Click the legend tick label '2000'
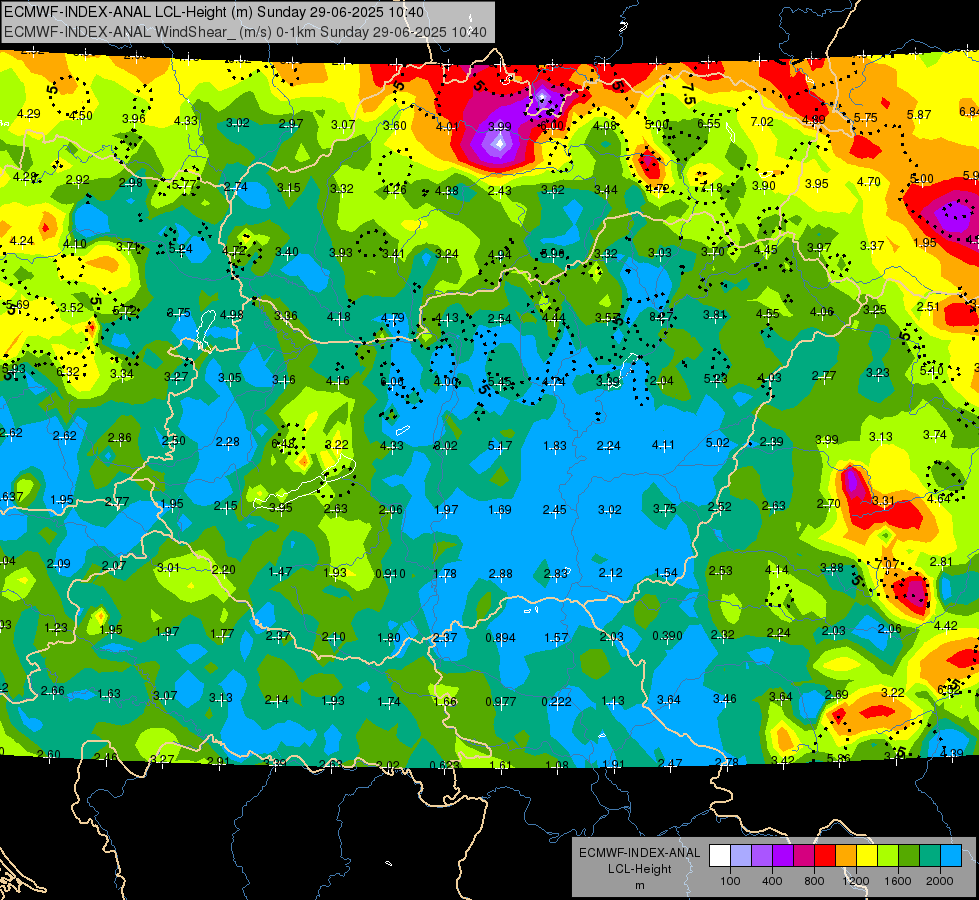 click(x=939, y=881)
